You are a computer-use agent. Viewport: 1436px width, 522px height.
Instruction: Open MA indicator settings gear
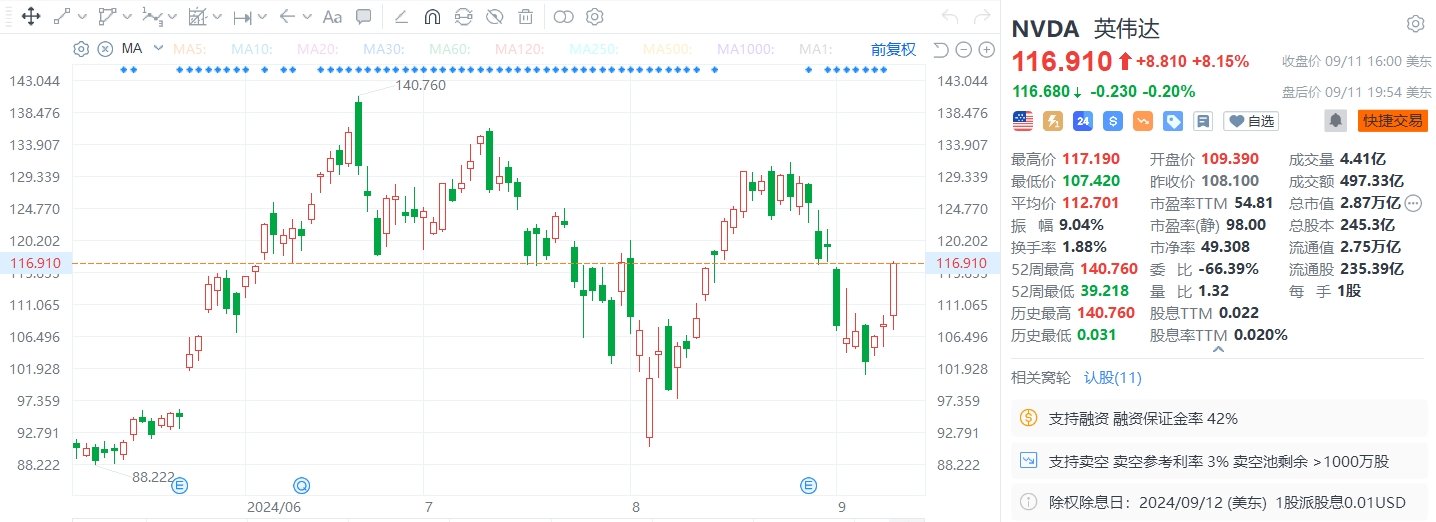tap(81, 48)
